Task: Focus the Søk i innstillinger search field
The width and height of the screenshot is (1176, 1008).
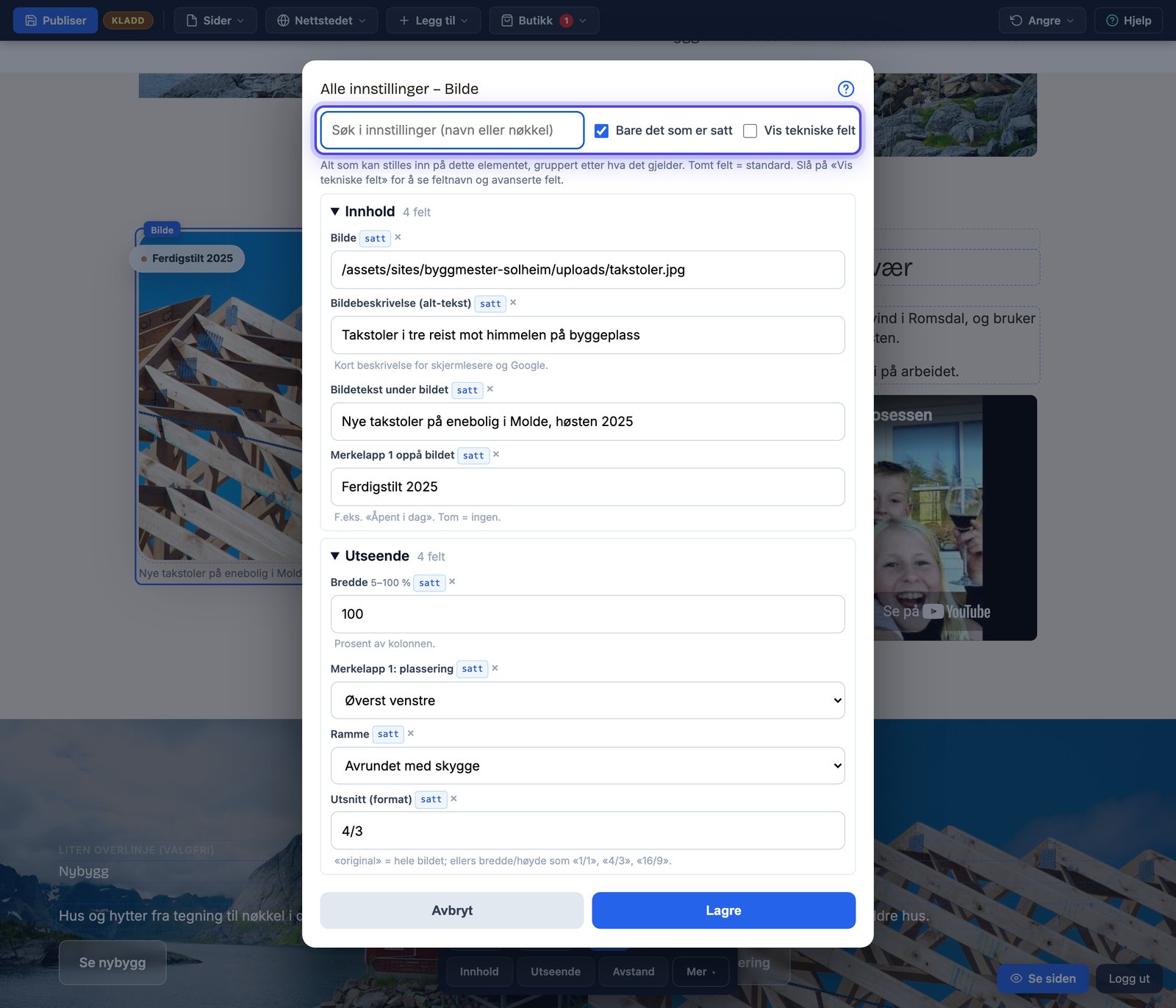Action: [x=452, y=130]
